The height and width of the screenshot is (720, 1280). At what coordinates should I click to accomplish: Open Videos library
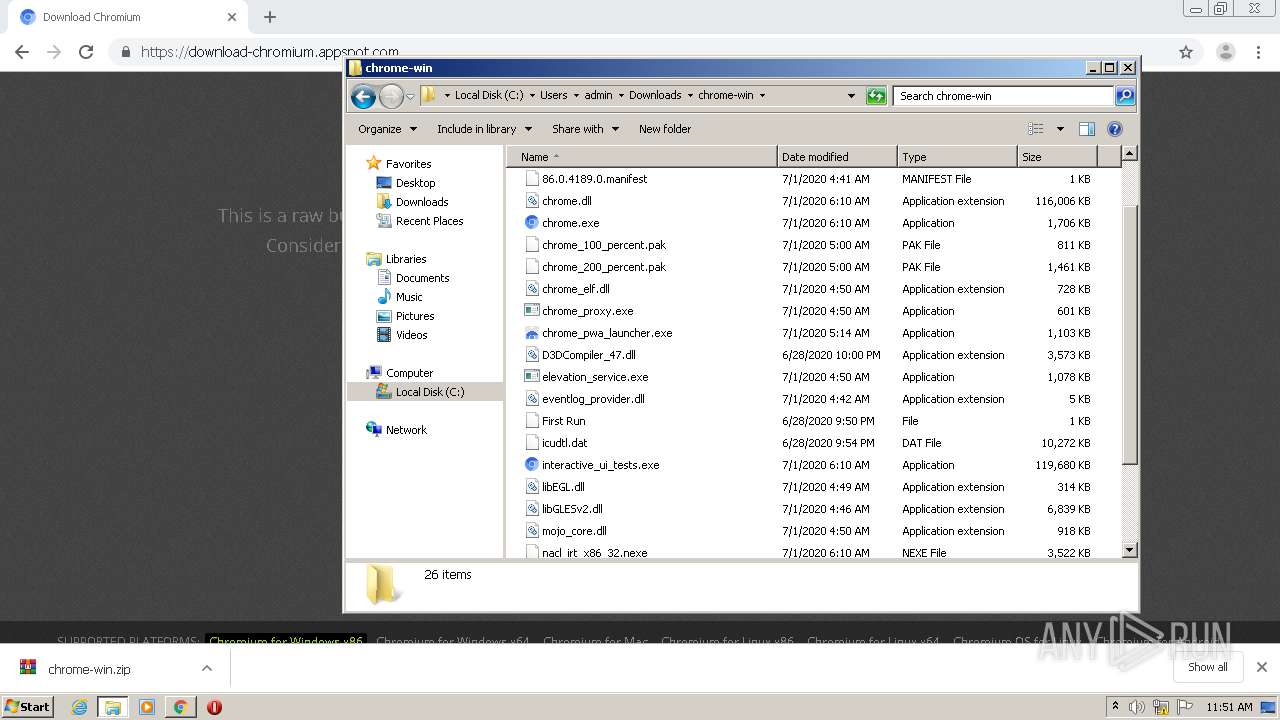point(411,335)
